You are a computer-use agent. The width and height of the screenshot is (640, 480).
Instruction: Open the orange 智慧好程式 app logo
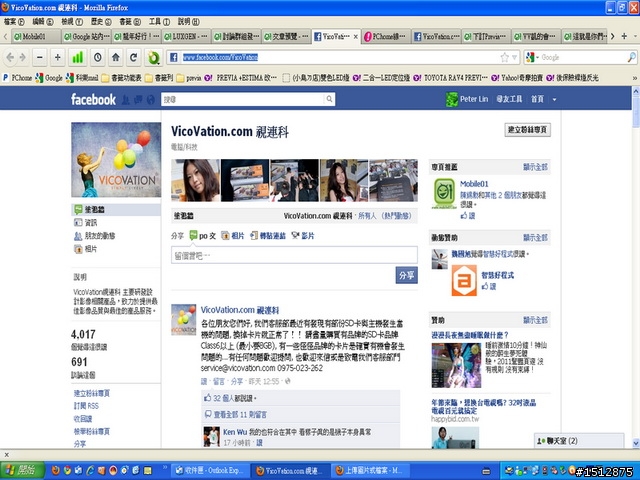tap(464, 280)
